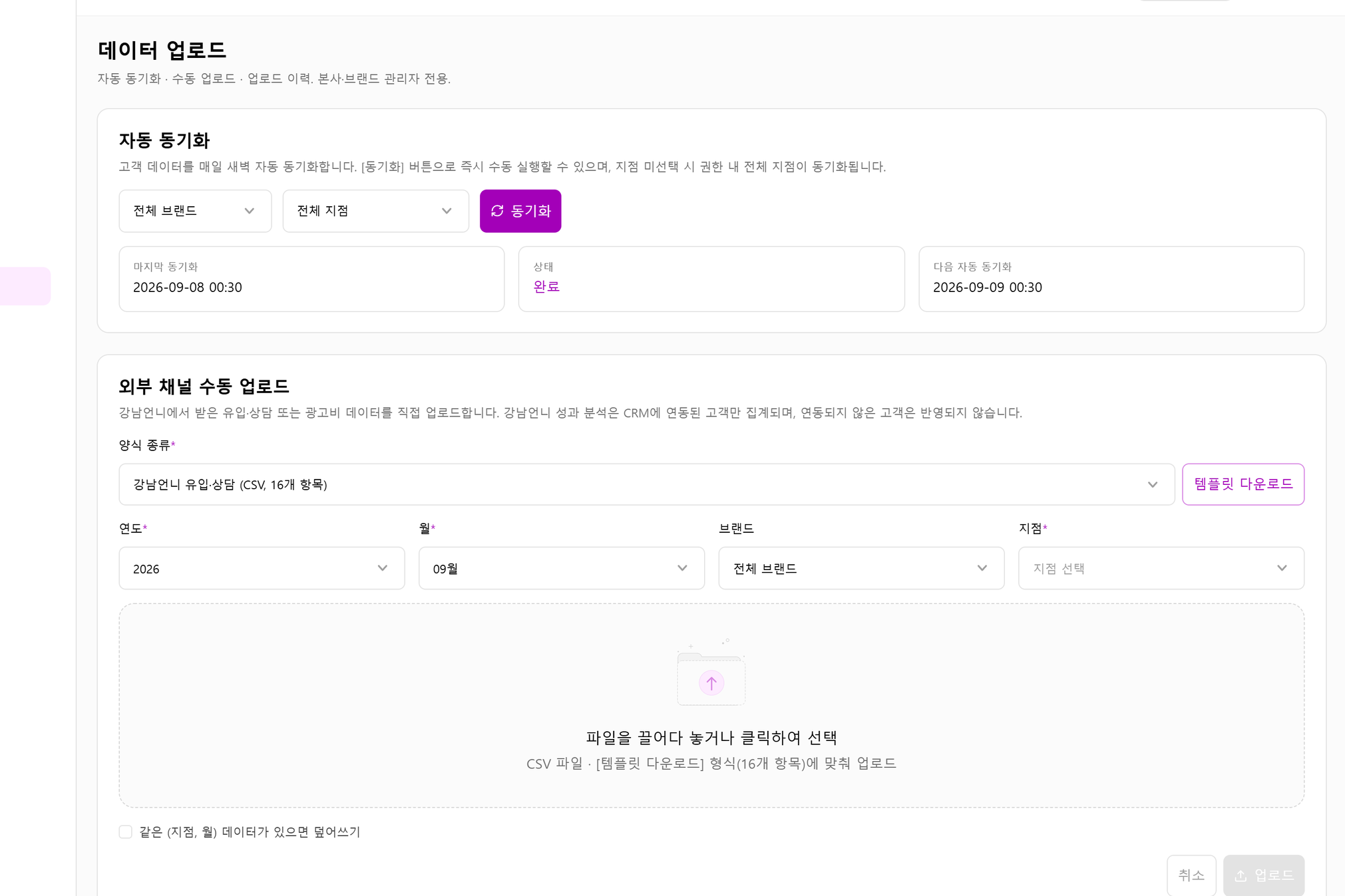Viewport: 1345px width, 896px height.
Task: Click the 업로드 button
Action: tap(1263, 875)
